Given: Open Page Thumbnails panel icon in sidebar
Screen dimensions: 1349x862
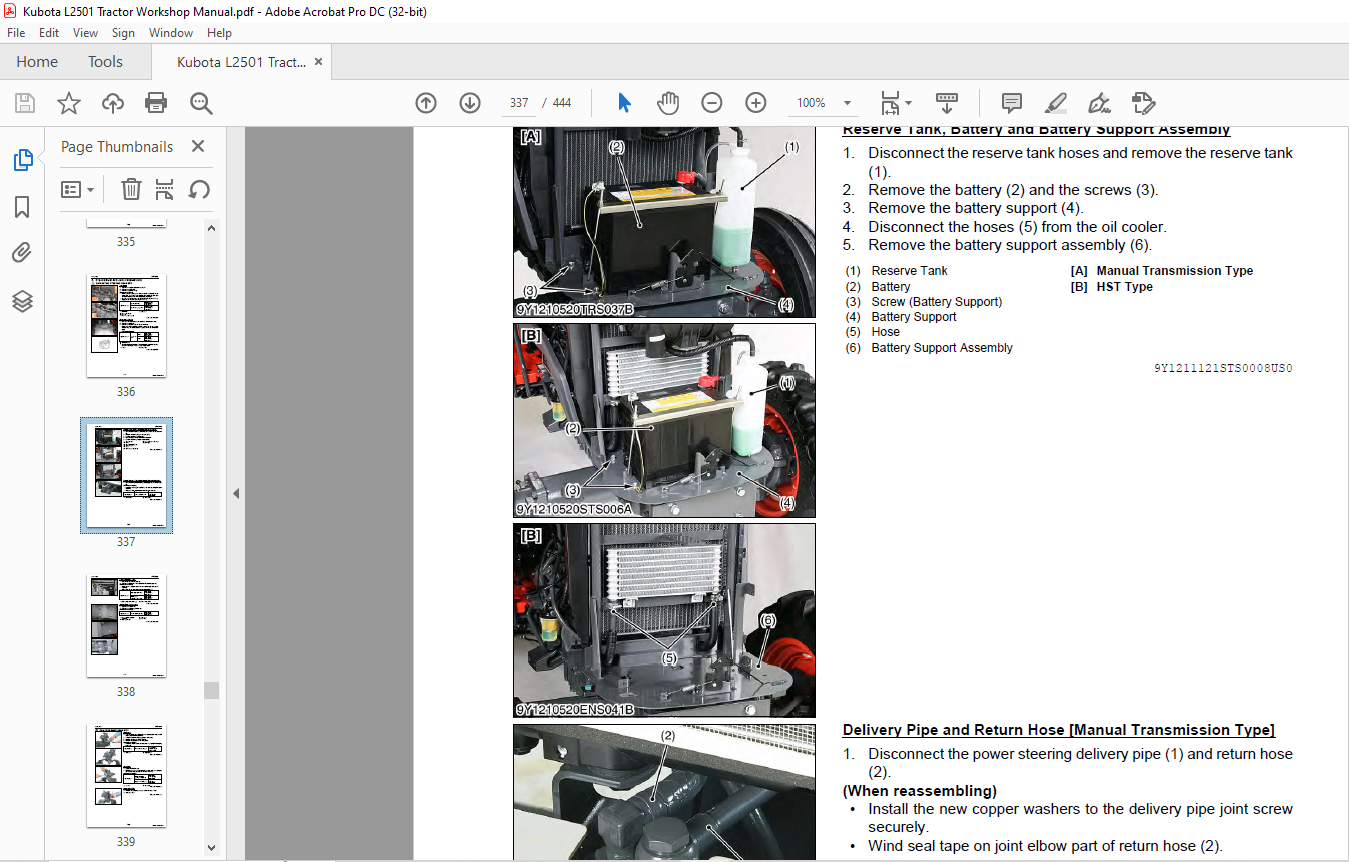Looking at the screenshot, I should tap(22, 159).
